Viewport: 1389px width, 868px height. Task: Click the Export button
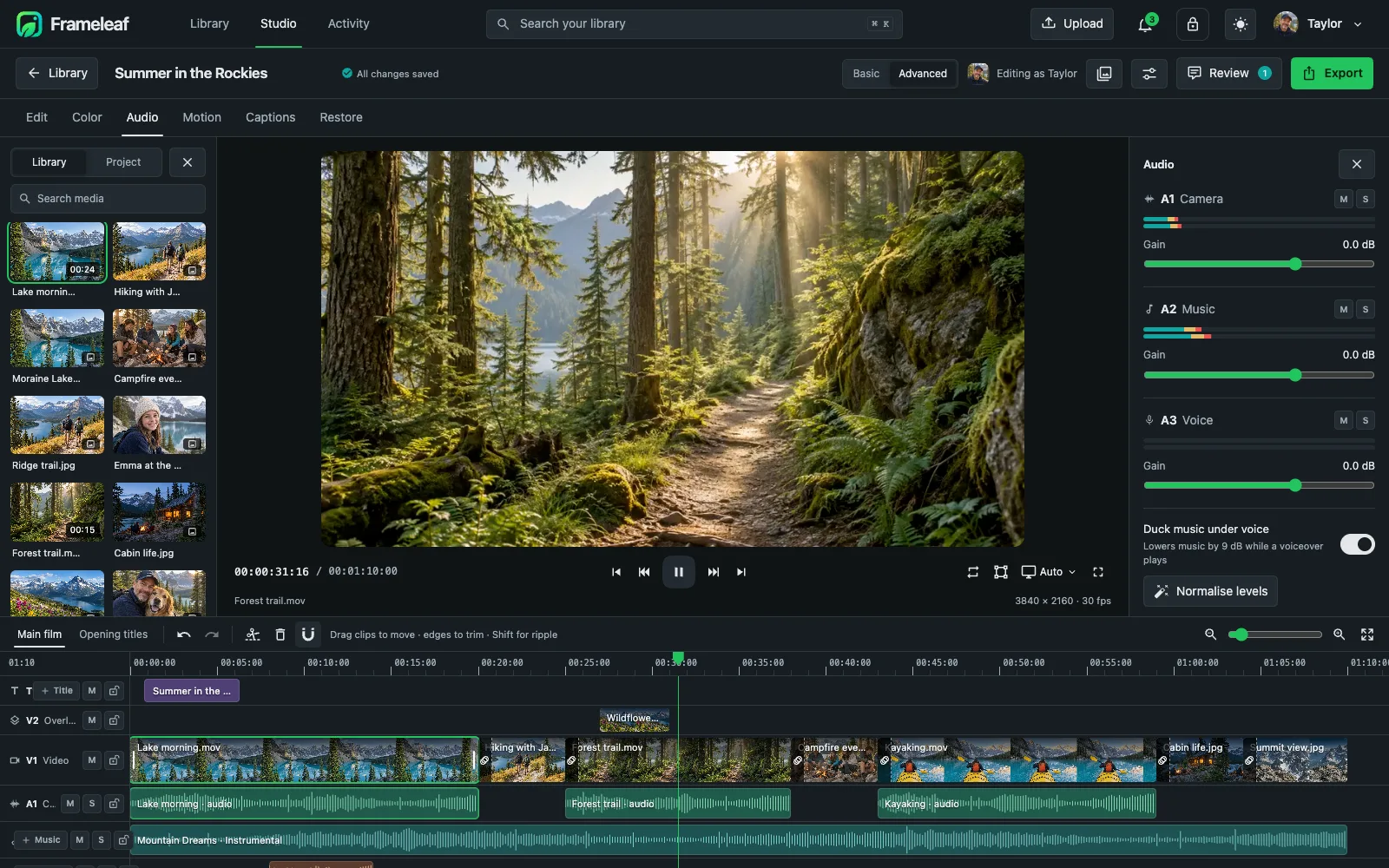pos(1333,74)
